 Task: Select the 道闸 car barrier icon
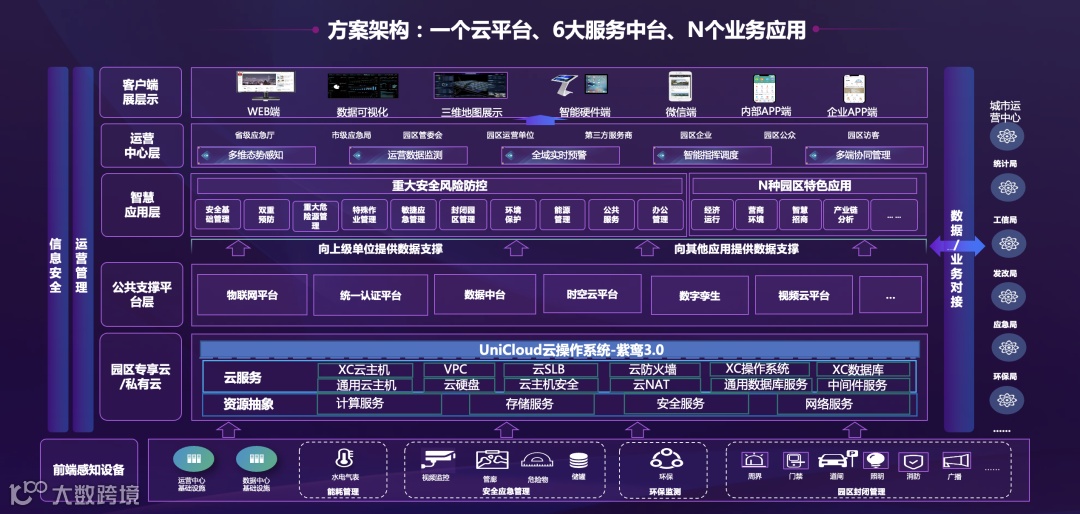tap(837, 460)
